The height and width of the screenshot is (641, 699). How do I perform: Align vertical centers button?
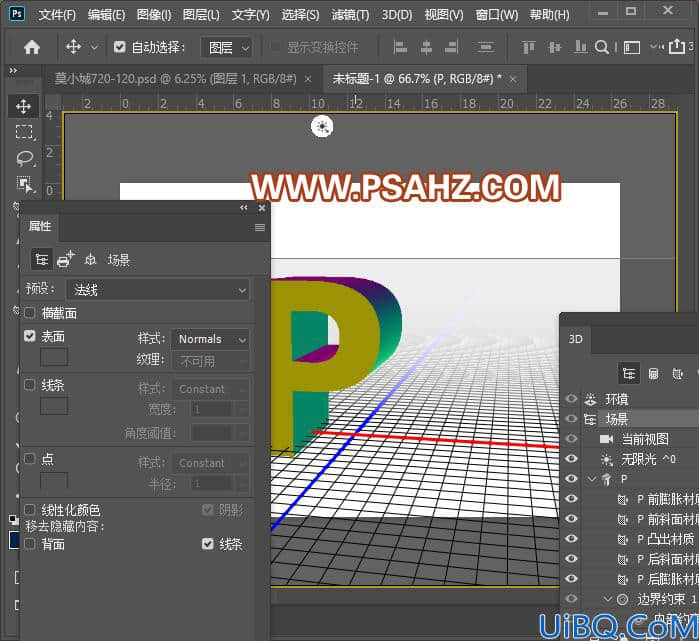click(x=554, y=47)
